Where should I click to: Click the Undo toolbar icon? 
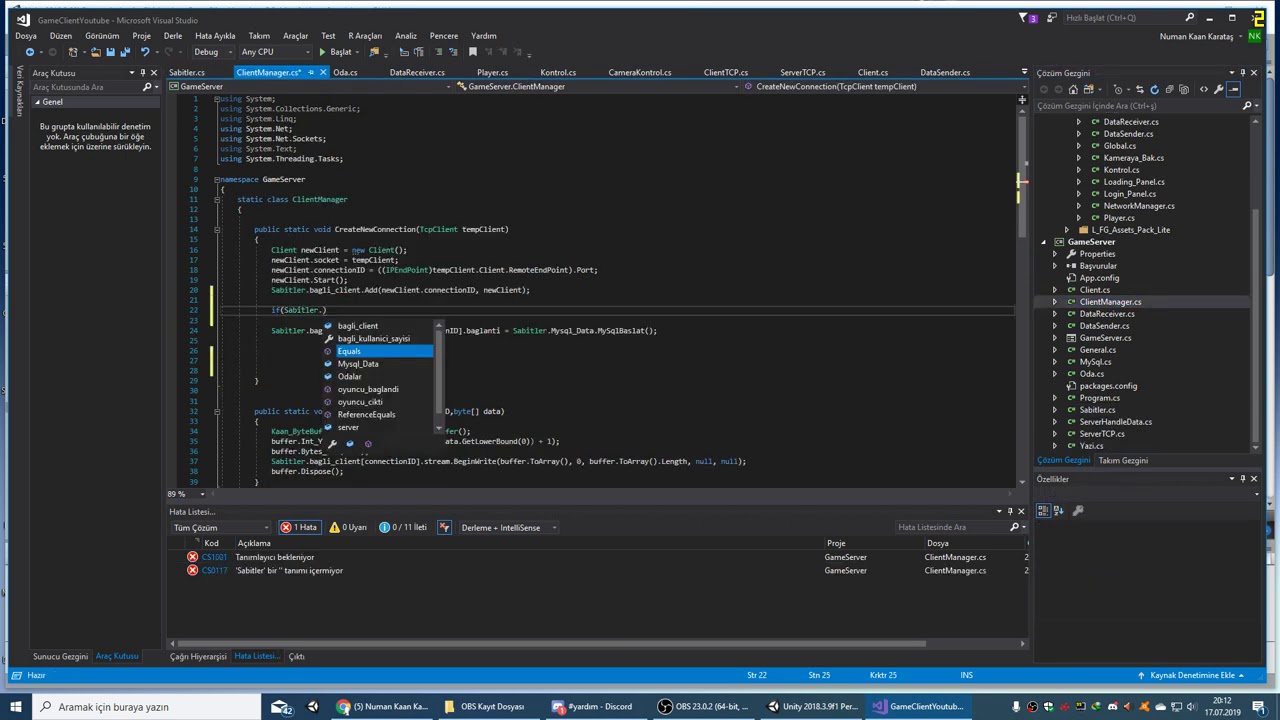(x=145, y=52)
